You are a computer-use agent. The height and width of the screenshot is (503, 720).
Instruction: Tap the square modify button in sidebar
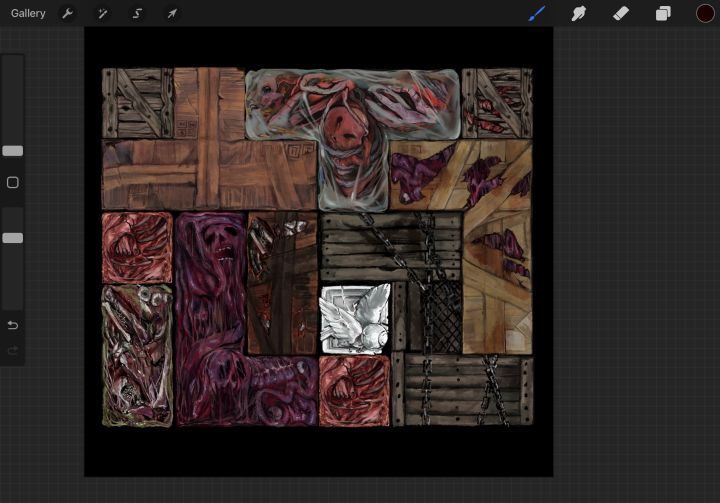pos(13,182)
